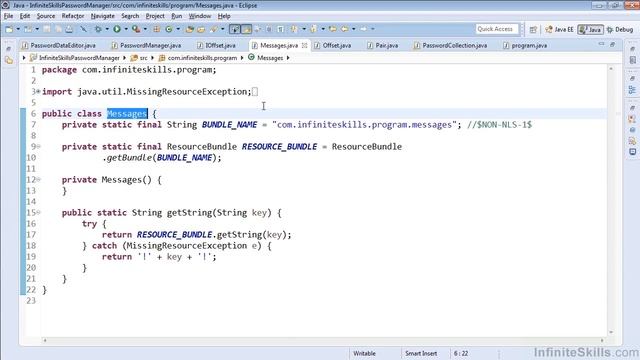This screenshot has height=360, width=640.
Task: Open the Project menu
Action: (155, 16)
